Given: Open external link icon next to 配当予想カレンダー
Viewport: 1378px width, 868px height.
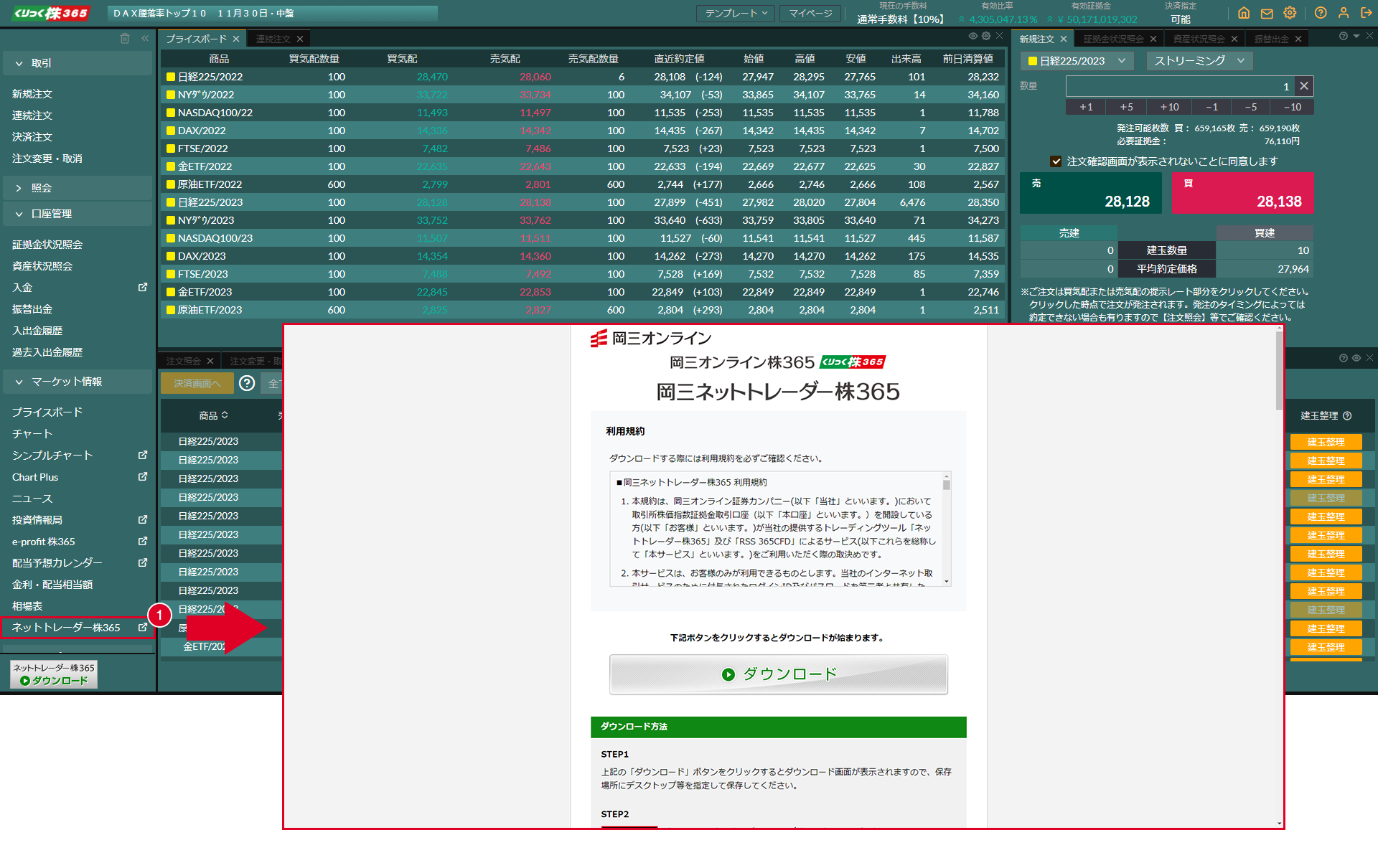Looking at the screenshot, I should pos(143,562).
